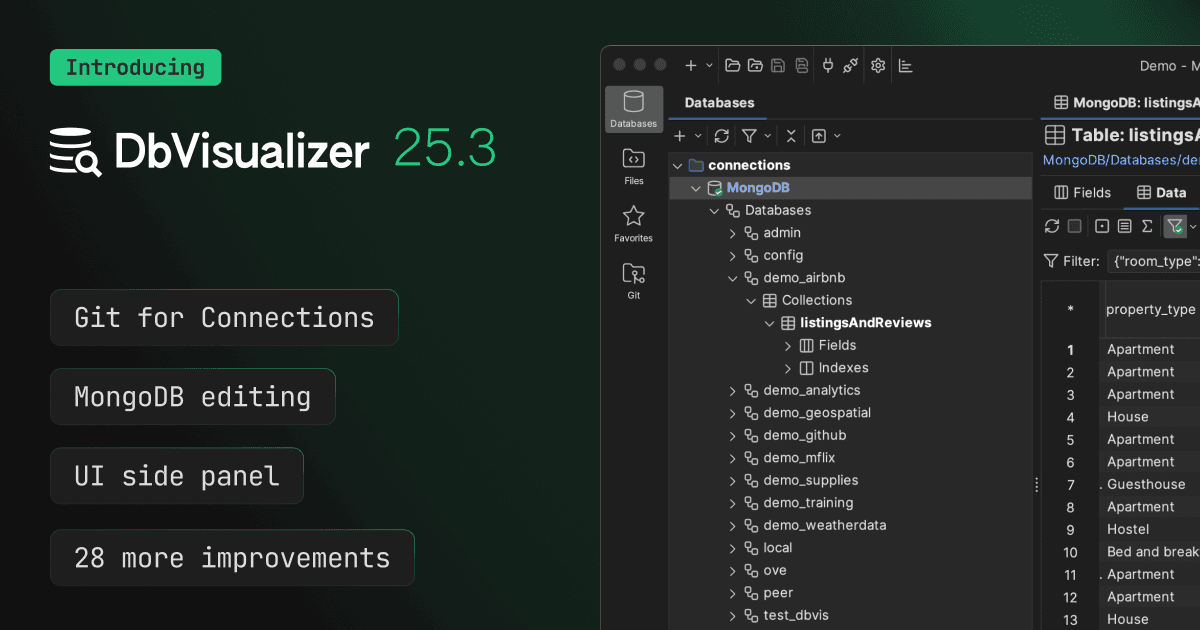Toggle the active data filter button
The width and height of the screenshot is (1200, 630).
[1175, 227]
